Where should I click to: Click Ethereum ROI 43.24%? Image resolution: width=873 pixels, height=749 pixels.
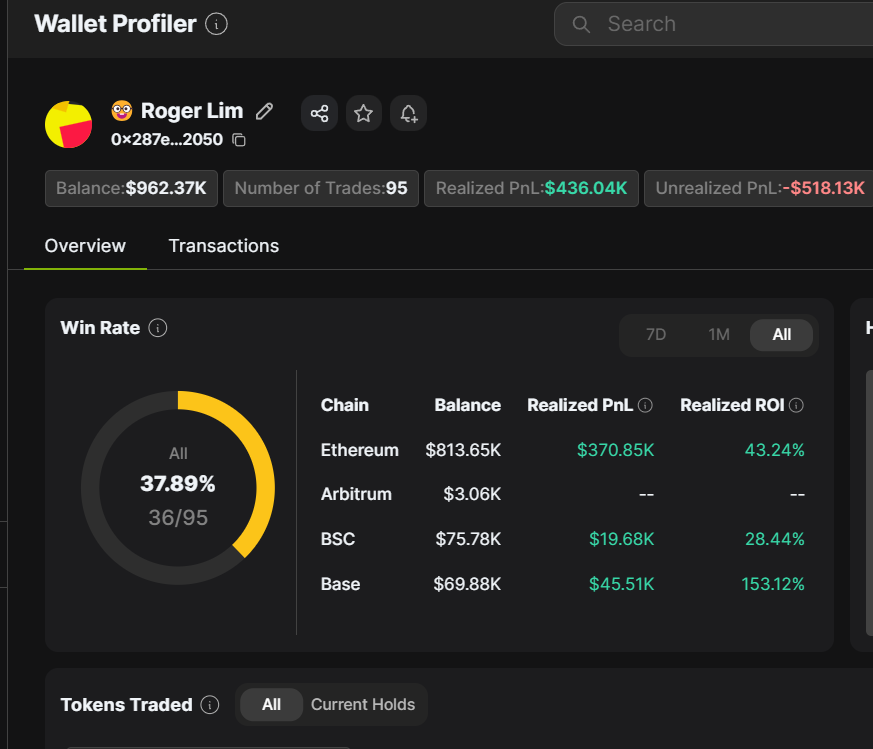(x=774, y=450)
